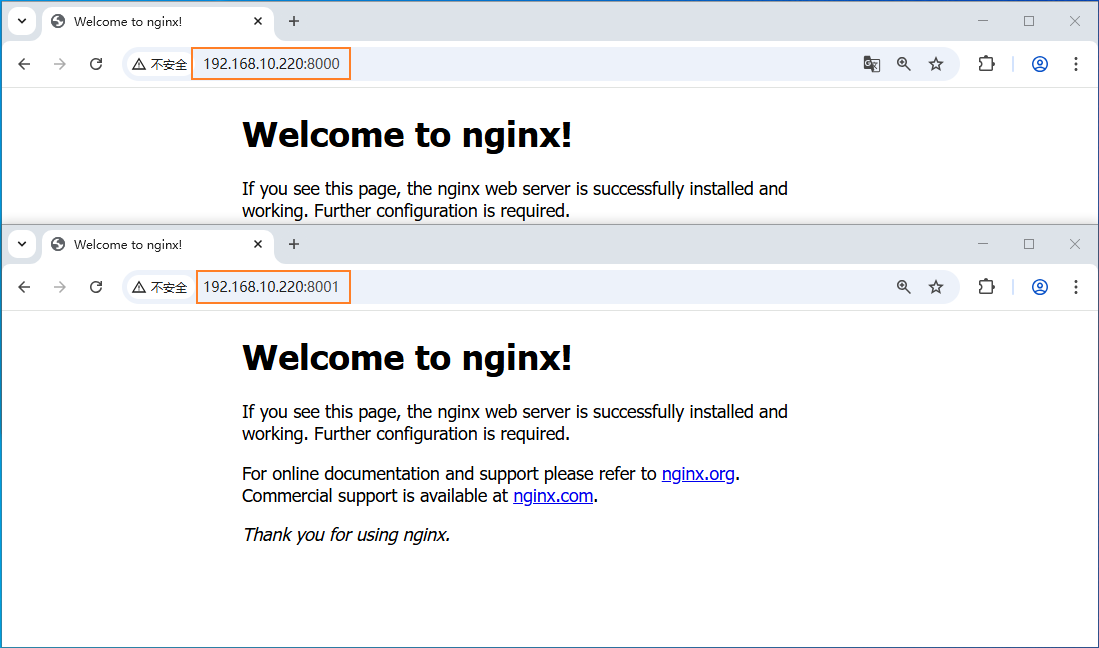The image size is (1099, 648).
Task: Bookmark the 192.168.10.220:8001 page with star
Action: (x=936, y=287)
